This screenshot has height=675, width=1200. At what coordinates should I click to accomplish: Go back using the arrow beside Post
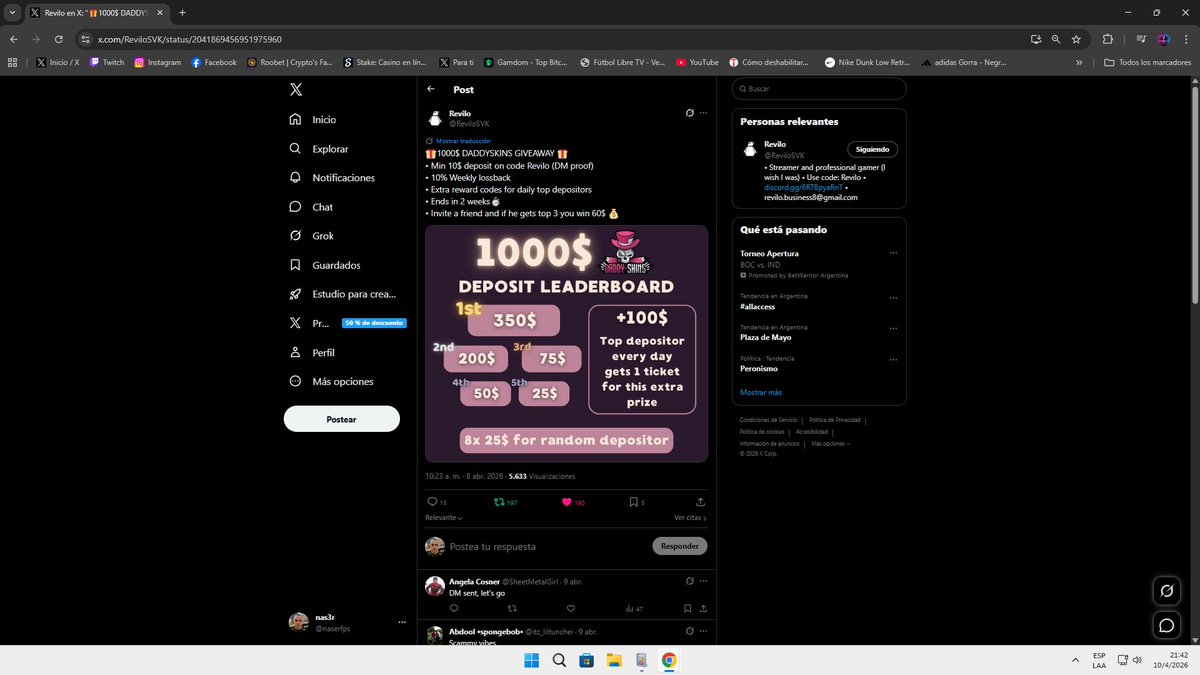[431, 89]
